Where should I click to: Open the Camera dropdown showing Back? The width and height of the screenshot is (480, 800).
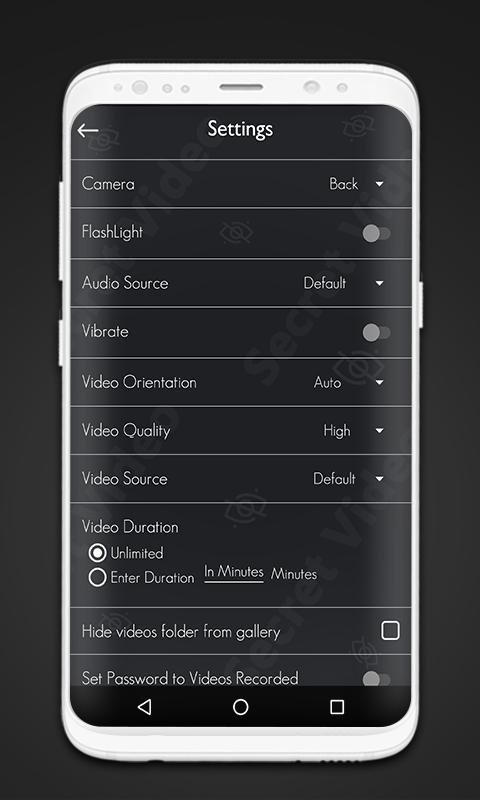tap(357, 184)
